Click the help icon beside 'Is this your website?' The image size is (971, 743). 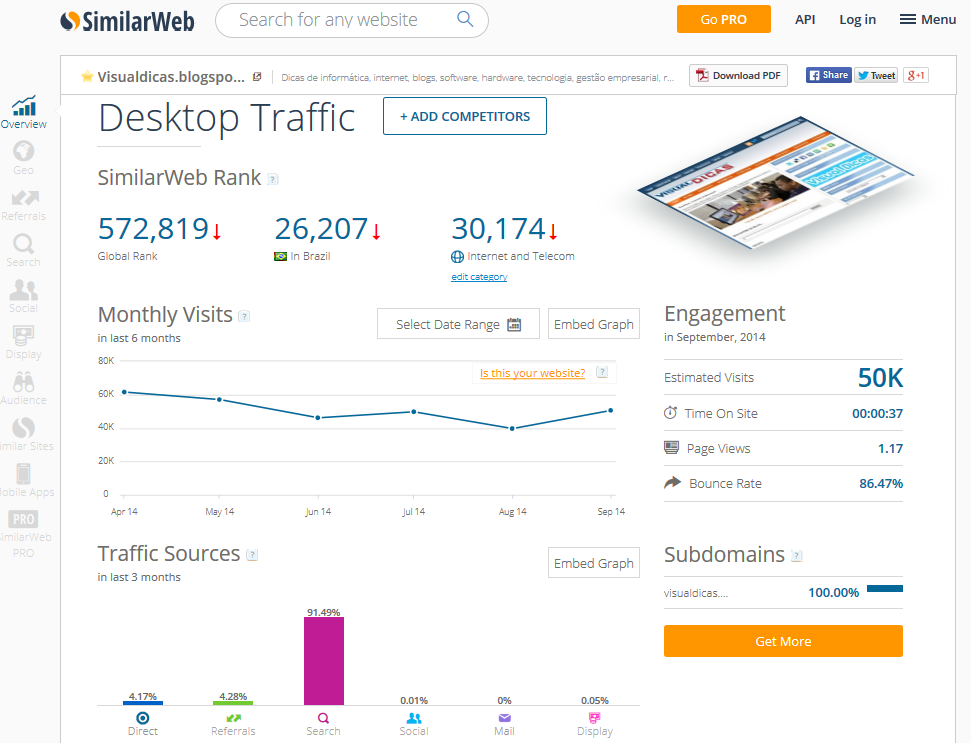(602, 372)
